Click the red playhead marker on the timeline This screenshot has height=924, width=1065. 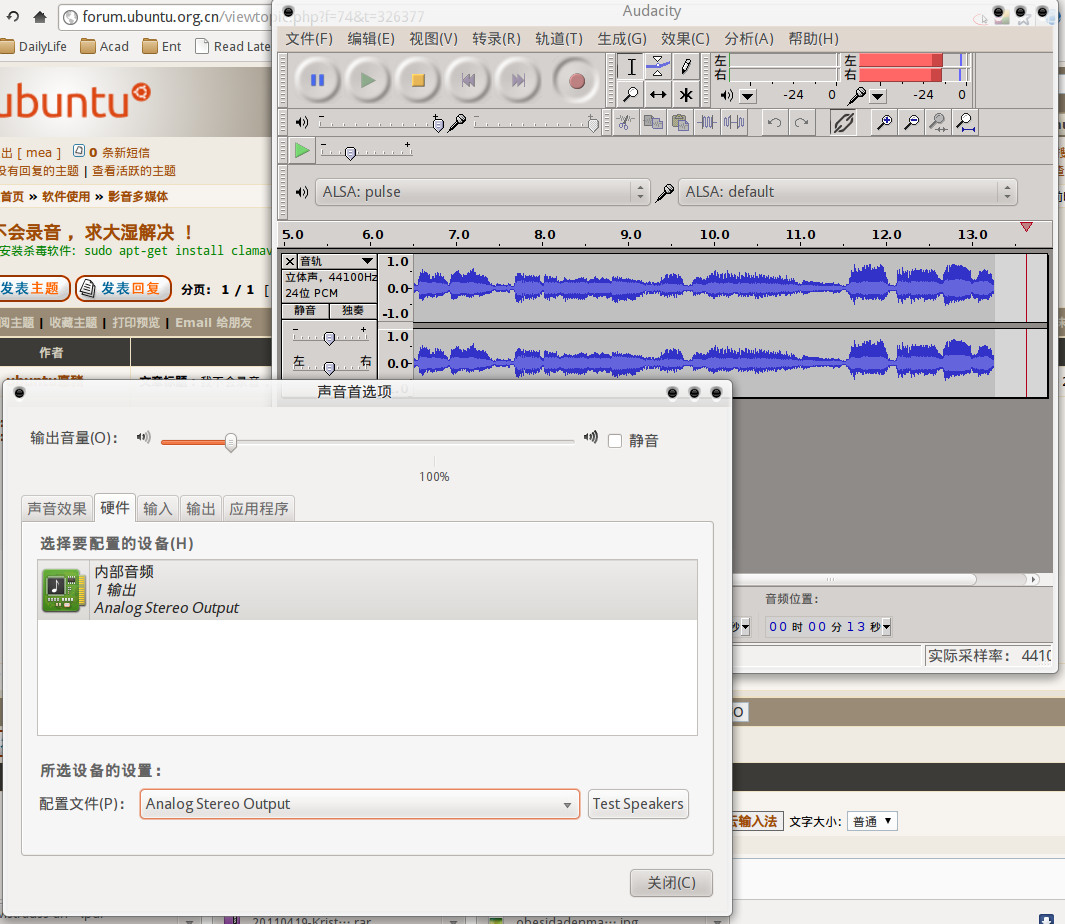(1026, 227)
